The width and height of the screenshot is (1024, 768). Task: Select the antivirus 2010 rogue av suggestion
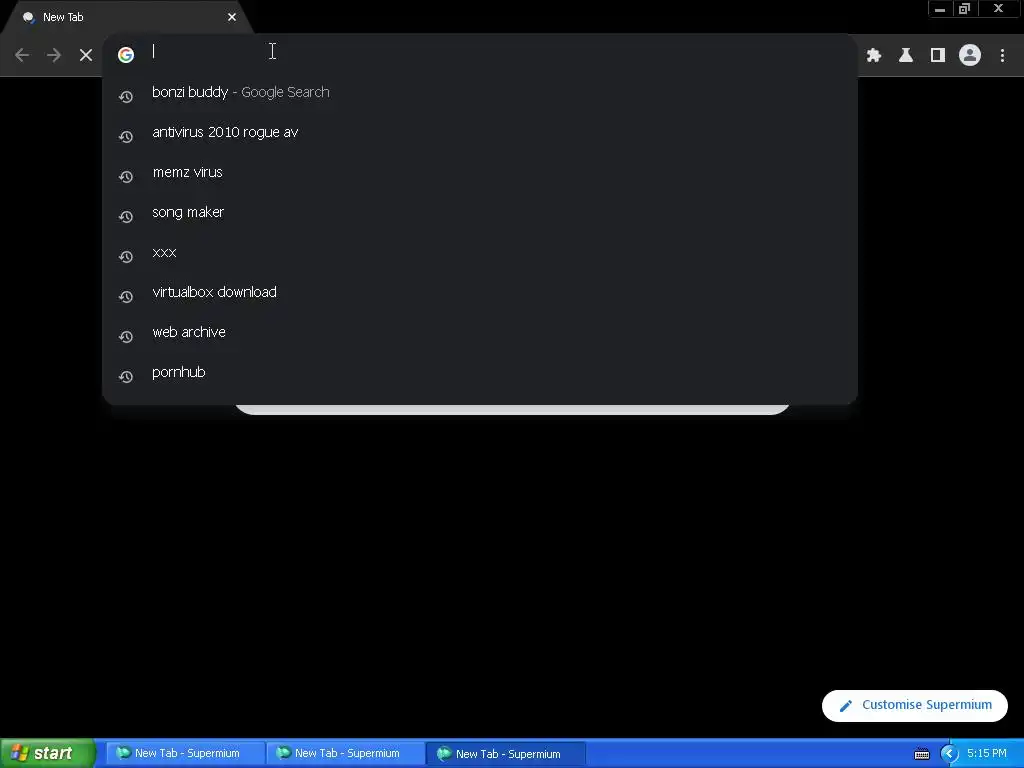click(x=480, y=133)
